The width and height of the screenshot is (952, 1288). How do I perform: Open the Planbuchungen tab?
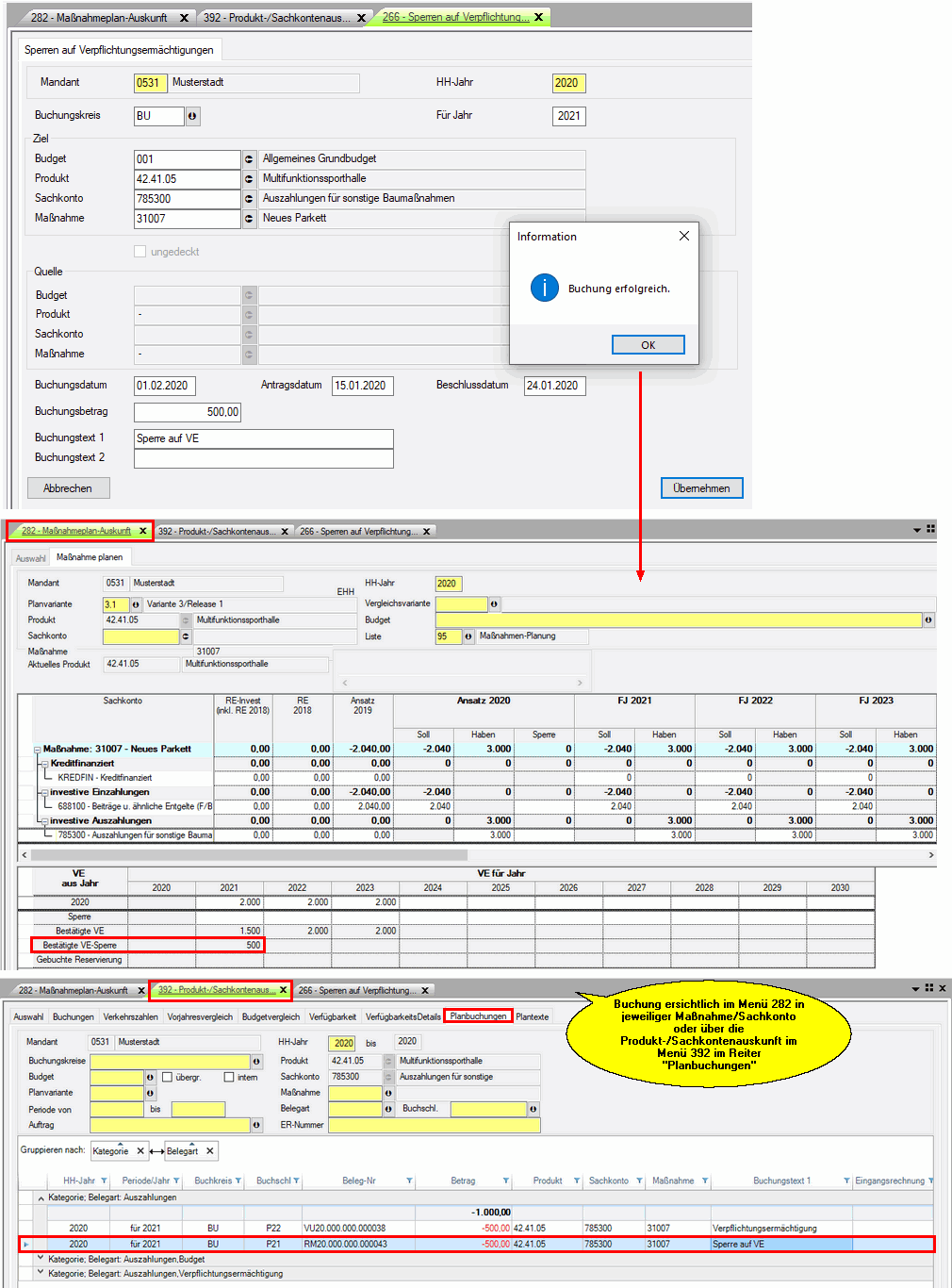coord(478,1016)
